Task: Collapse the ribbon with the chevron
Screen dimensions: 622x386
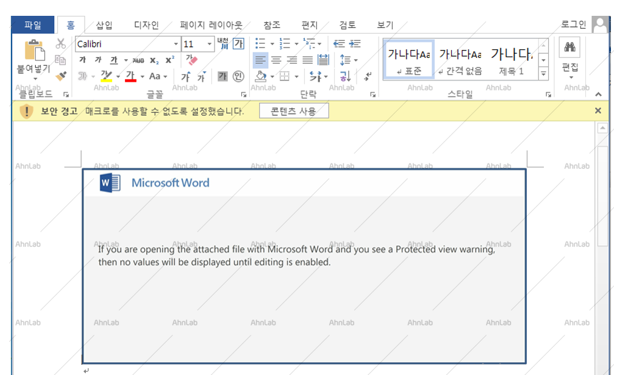Action: [x=598, y=94]
